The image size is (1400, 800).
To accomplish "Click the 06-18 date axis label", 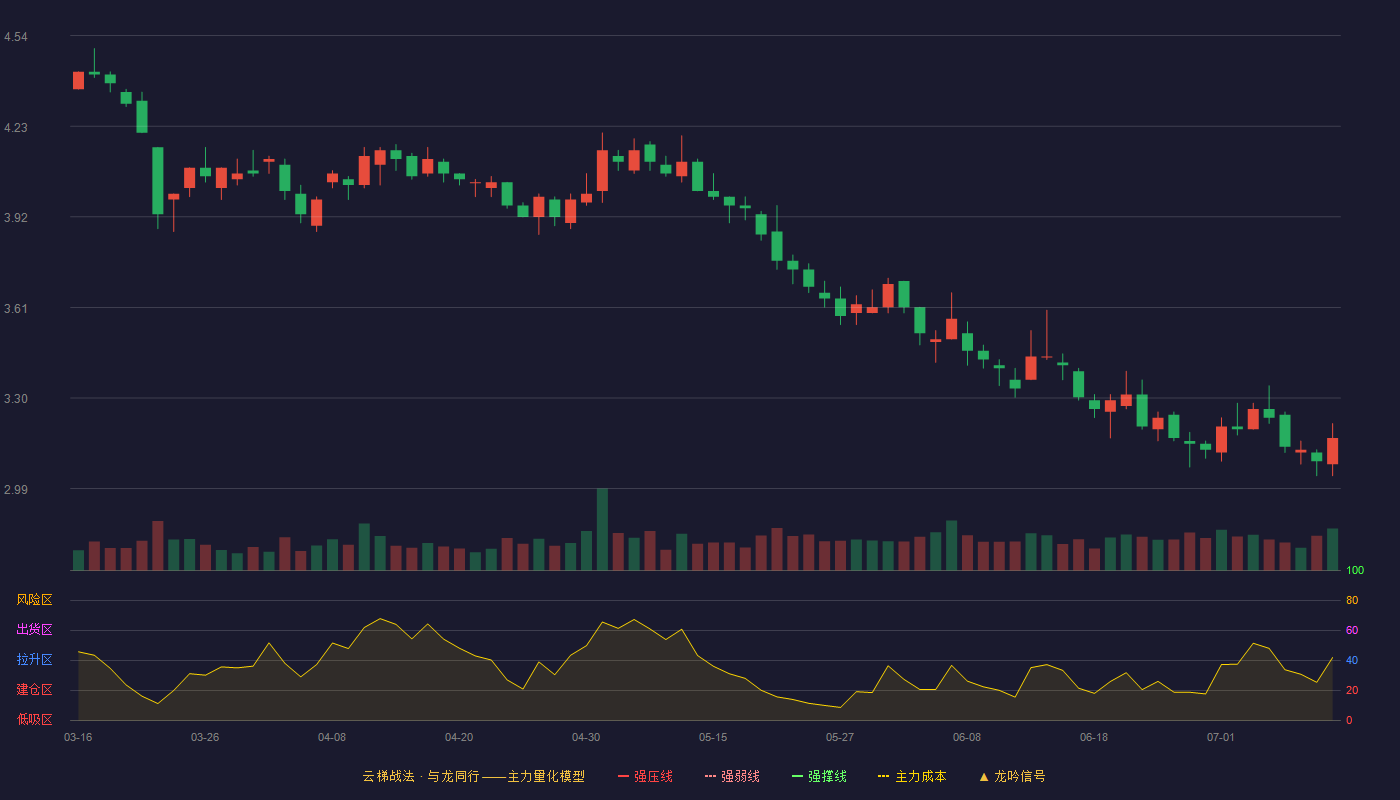I will [x=1094, y=737].
